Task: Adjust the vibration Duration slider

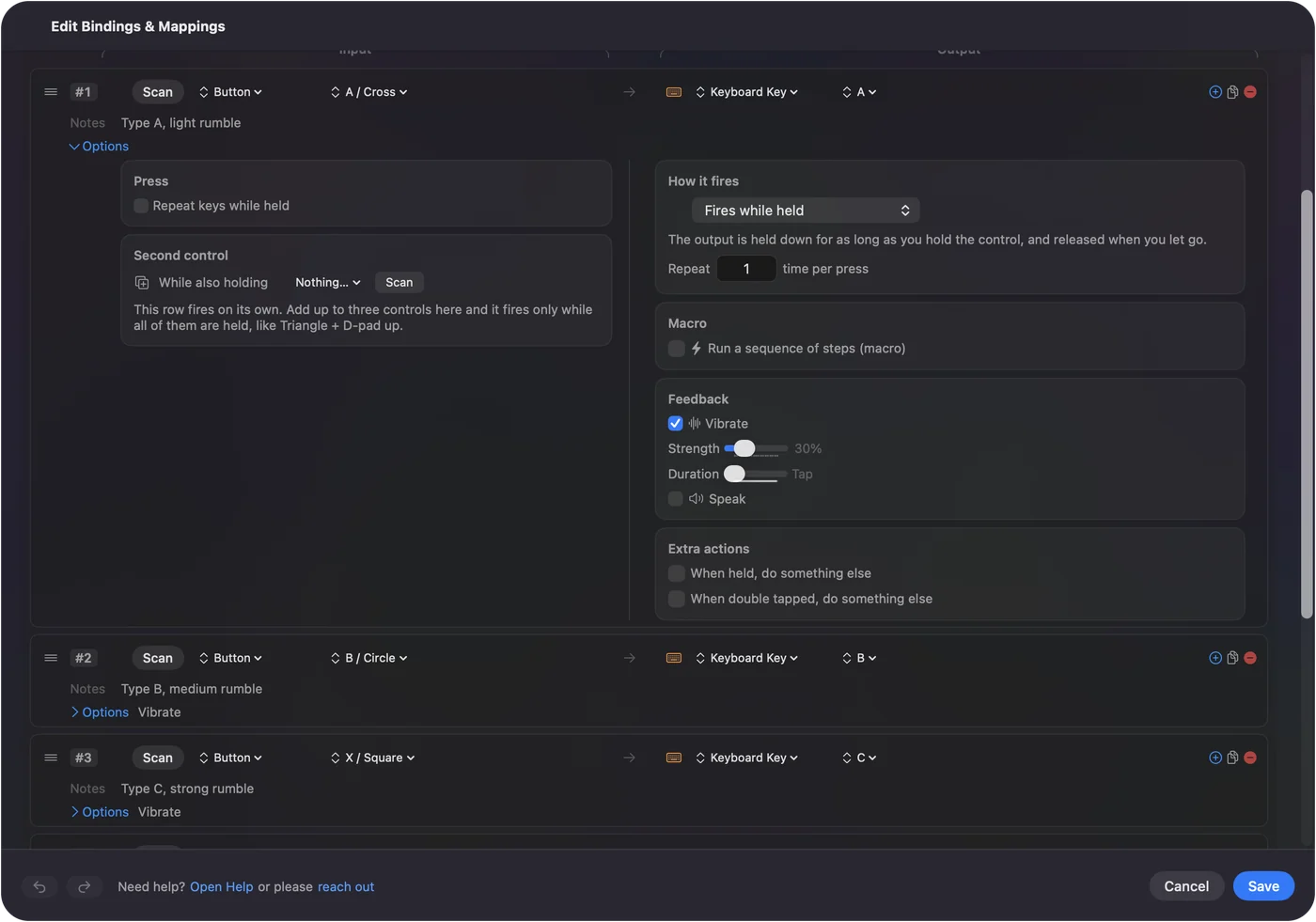Action: (x=756, y=474)
